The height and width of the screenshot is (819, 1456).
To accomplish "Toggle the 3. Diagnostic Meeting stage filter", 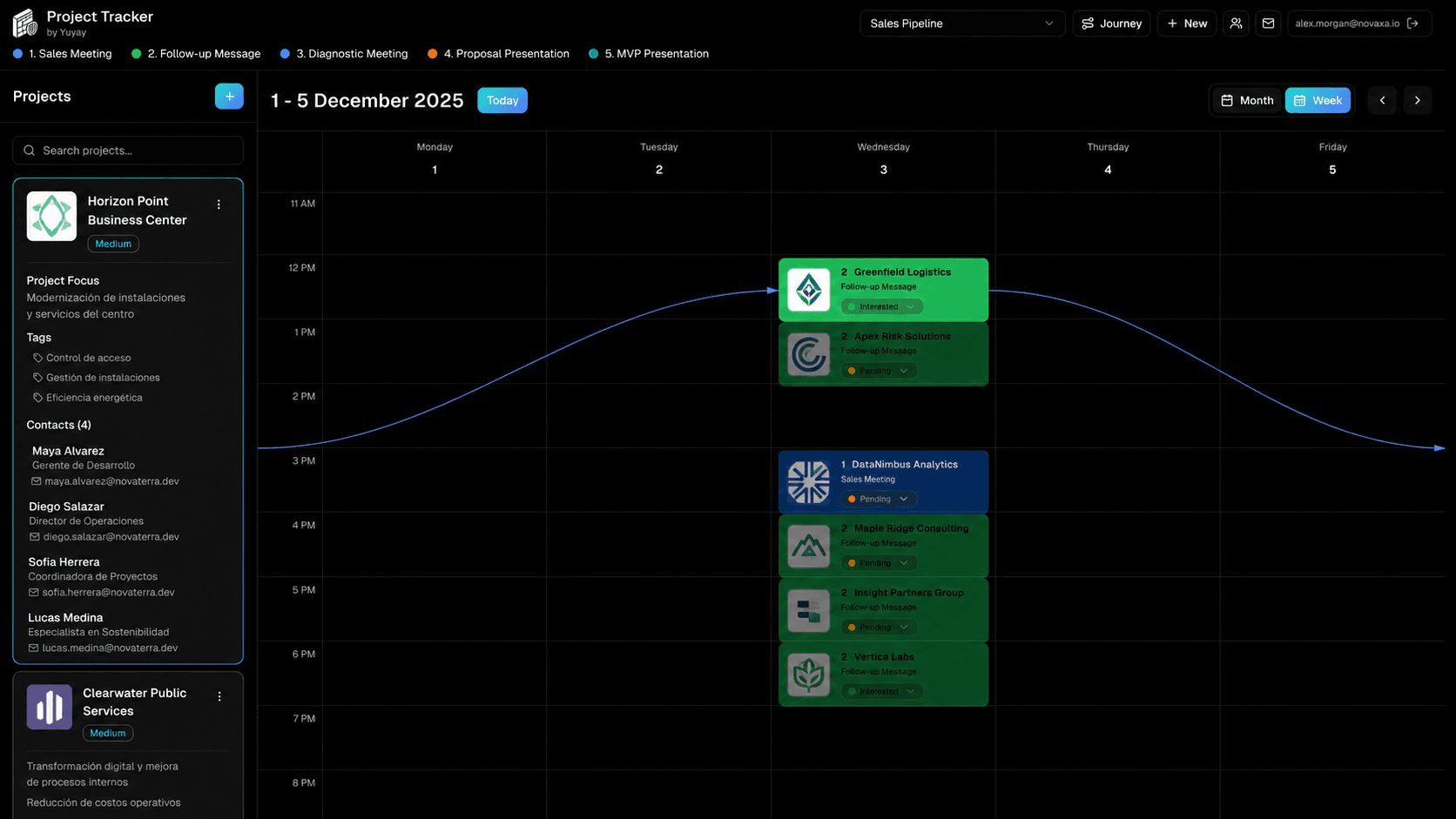I will click(x=344, y=54).
